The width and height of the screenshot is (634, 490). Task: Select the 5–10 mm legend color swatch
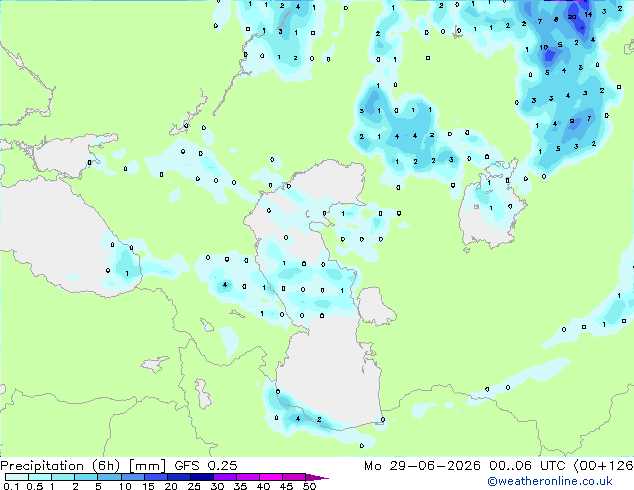tap(109, 477)
